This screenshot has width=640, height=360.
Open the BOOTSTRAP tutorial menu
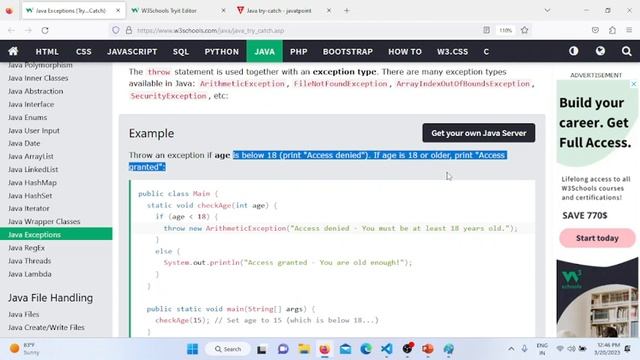[x=348, y=52]
